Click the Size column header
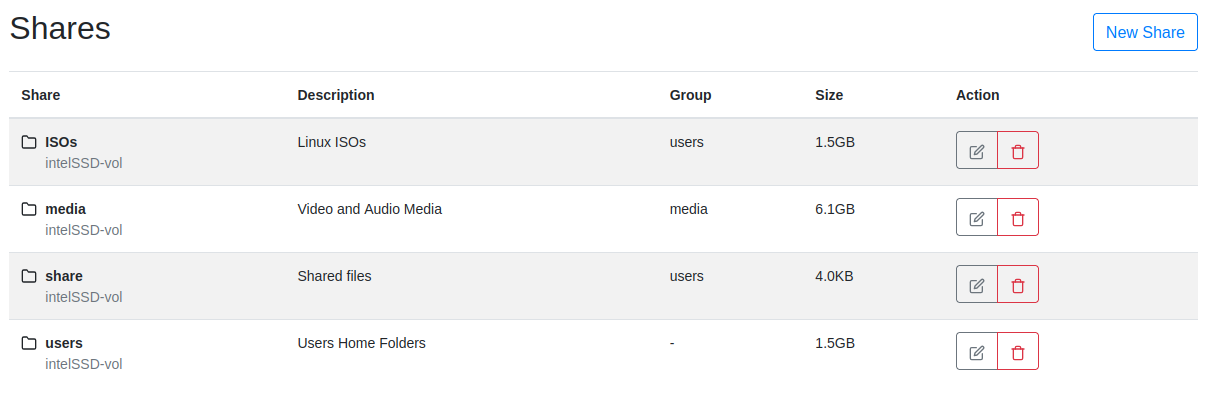 click(x=829, y=95)
